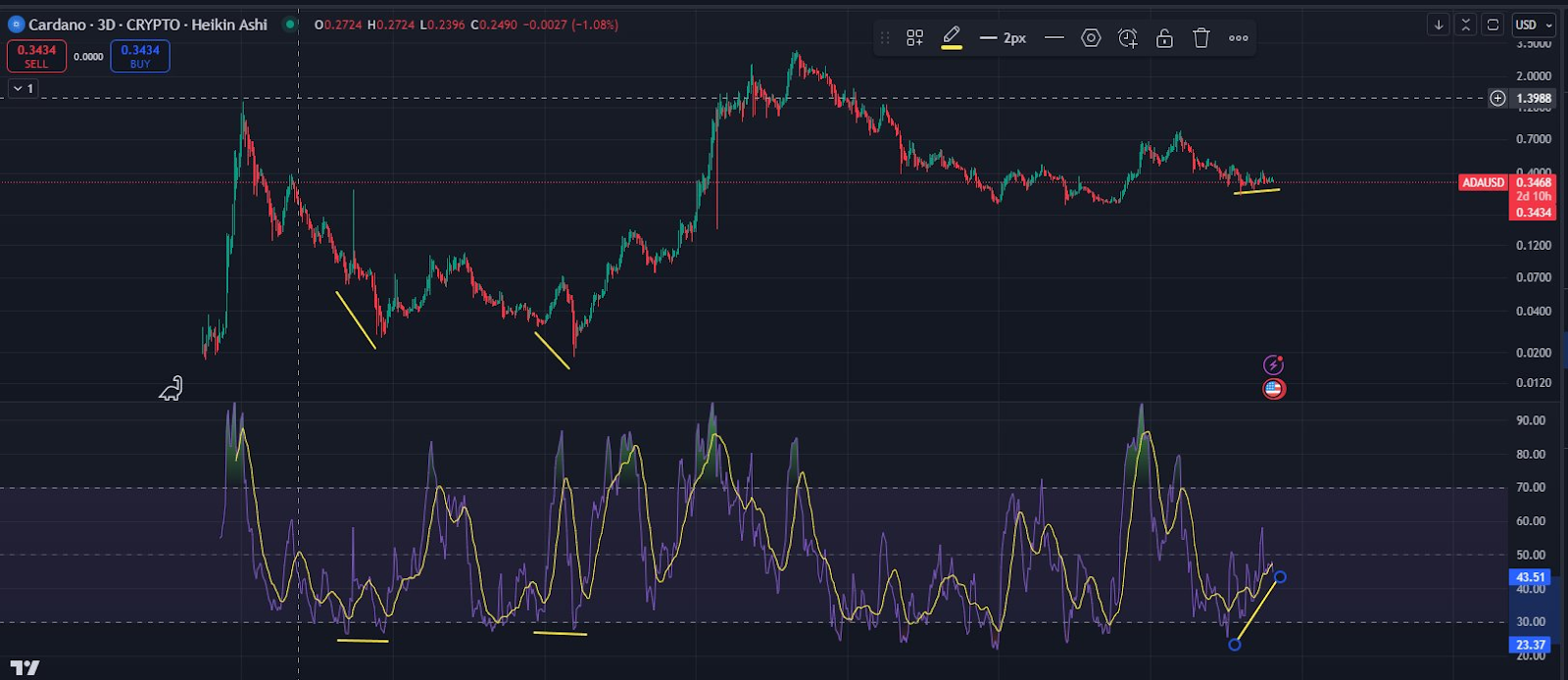Choose the line style option in the toolbar

click(x=1054, y=38)
